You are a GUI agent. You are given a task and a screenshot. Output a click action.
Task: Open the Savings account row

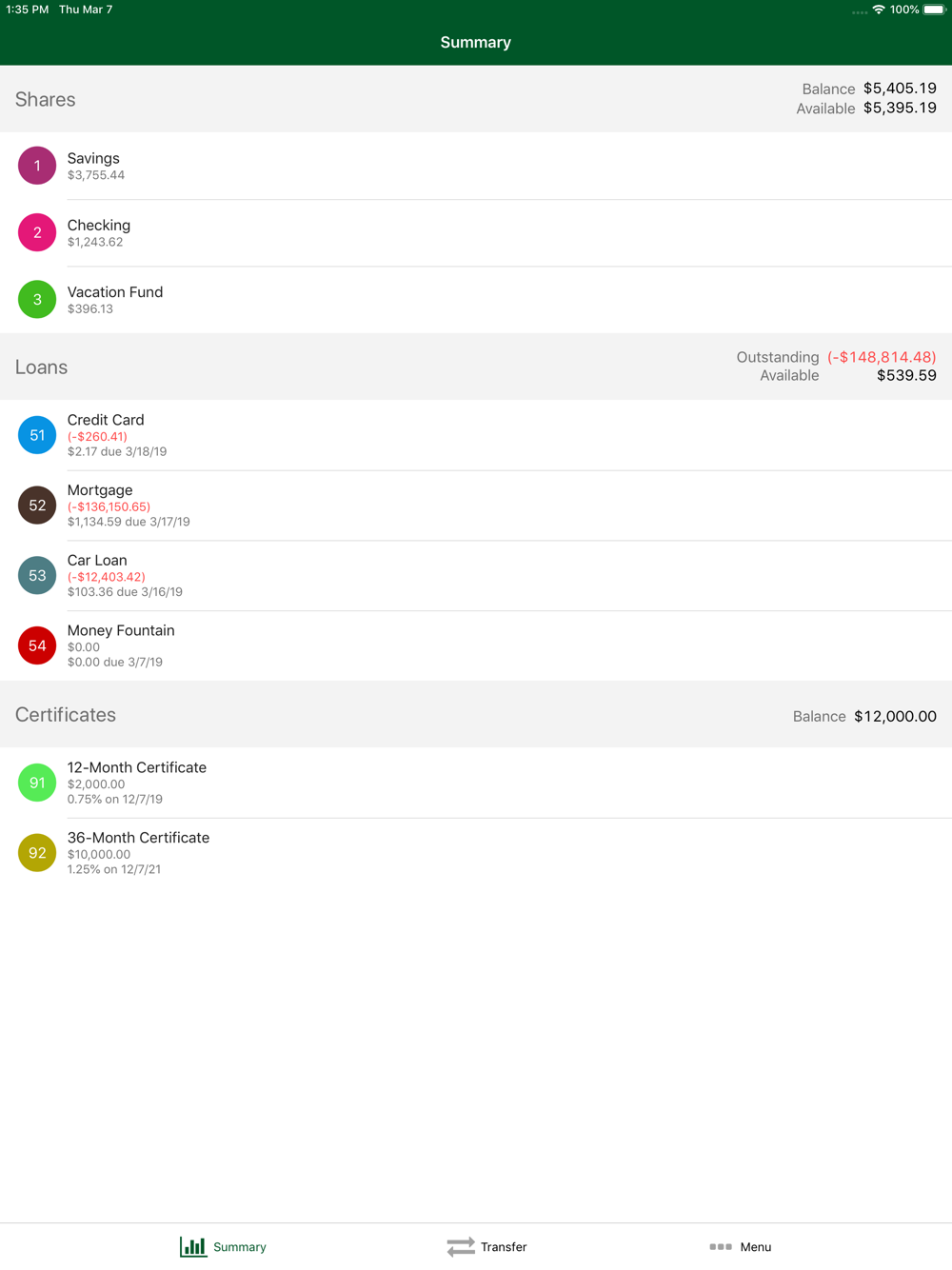[476, 166]
